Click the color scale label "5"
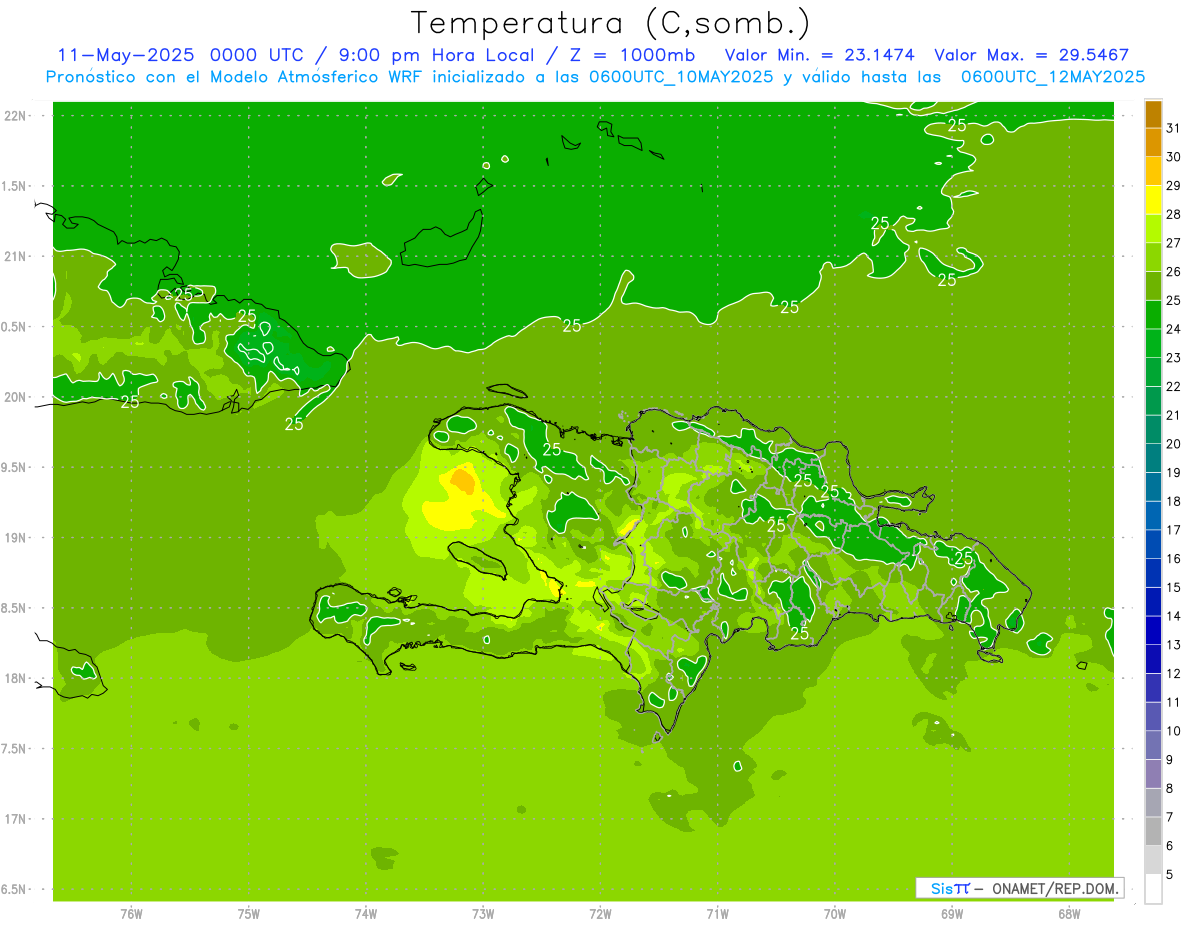This screenshot has height=927, width=1200. pyautogui.click(x=1170, y=875)
